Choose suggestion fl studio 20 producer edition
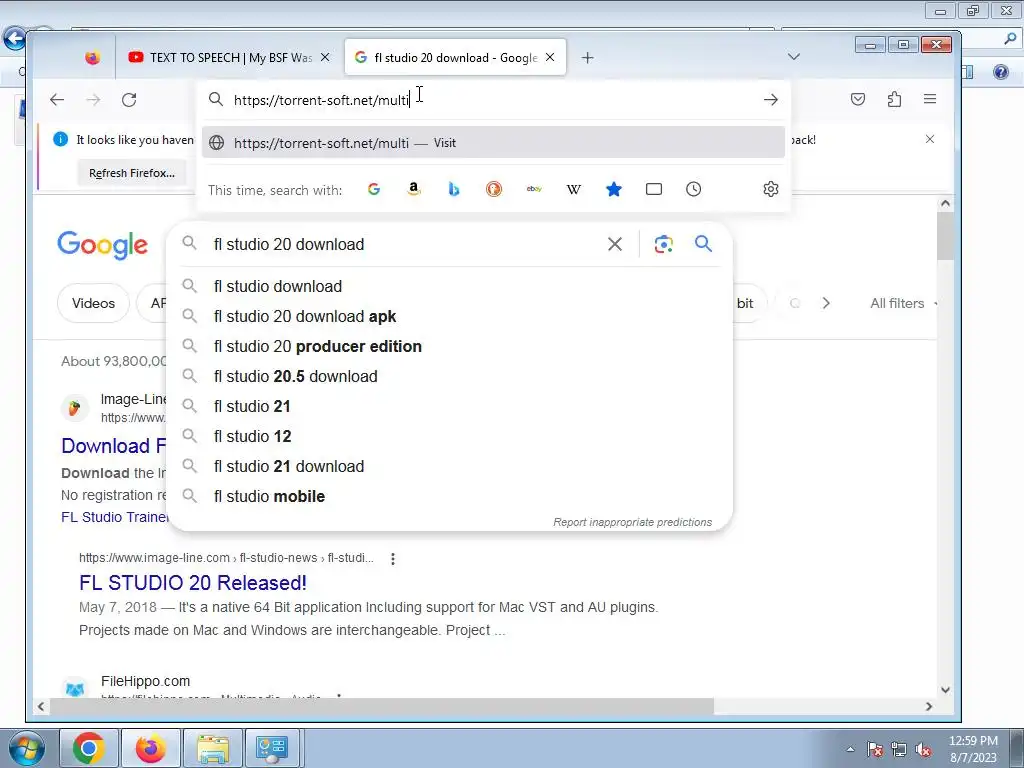Viewport: 1024px width, 768px height. point(450,346)
